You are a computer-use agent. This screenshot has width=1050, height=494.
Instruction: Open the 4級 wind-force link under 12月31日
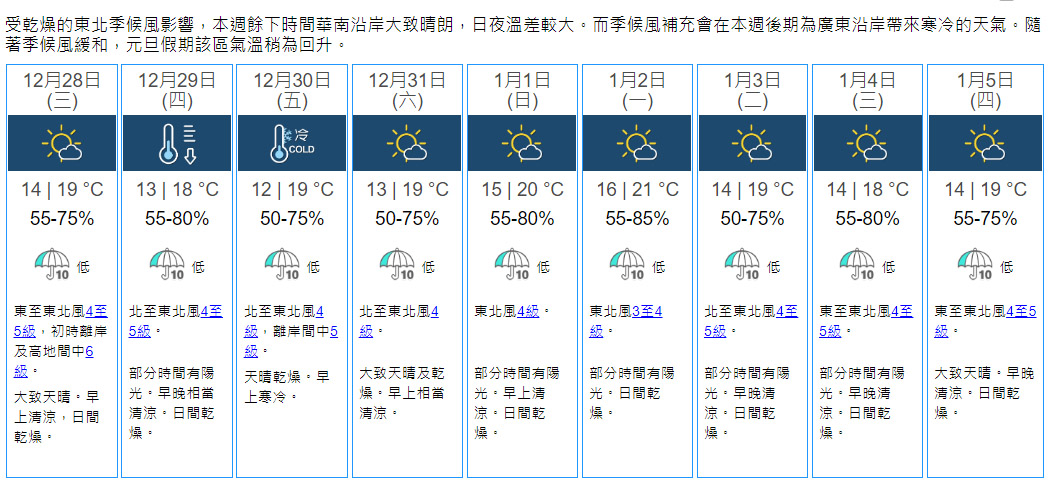(x=433, y=312)
